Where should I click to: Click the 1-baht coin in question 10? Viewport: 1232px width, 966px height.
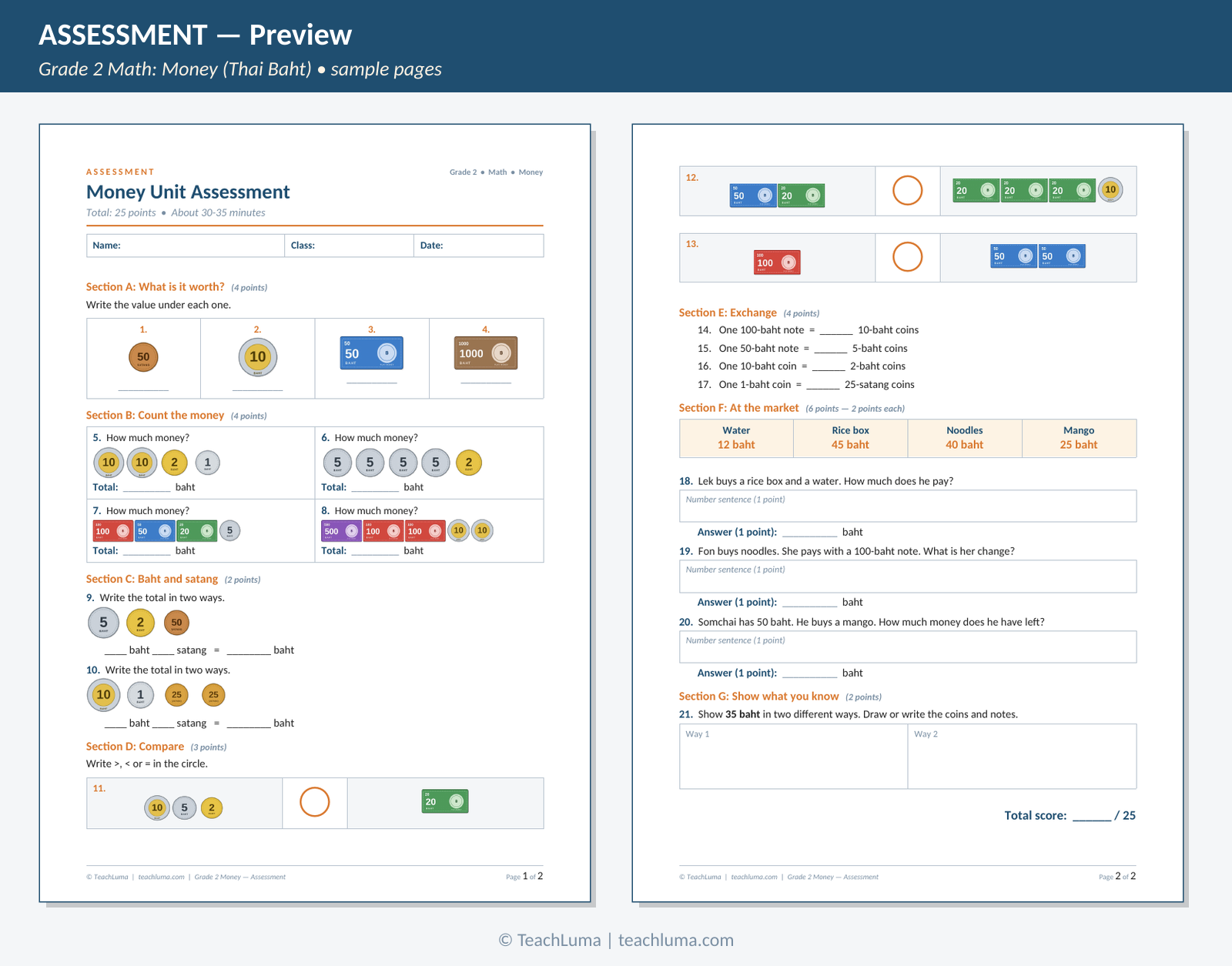[x=140, y=695]
